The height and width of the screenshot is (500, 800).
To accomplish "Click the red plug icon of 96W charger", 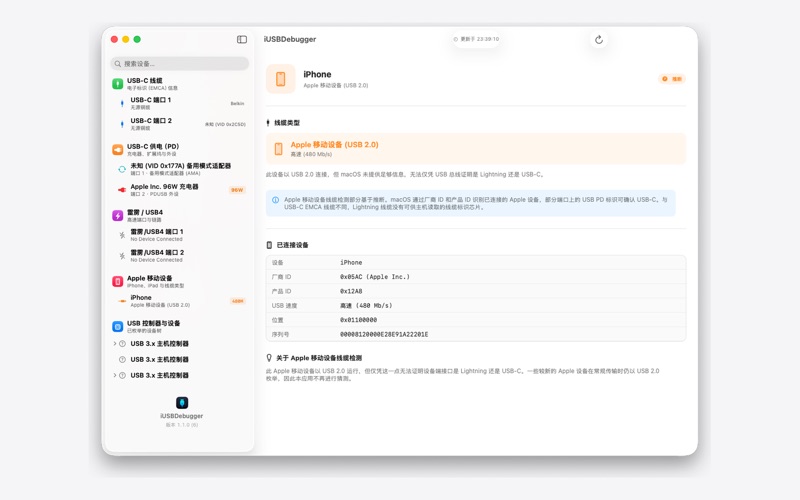I will (122, 190).
